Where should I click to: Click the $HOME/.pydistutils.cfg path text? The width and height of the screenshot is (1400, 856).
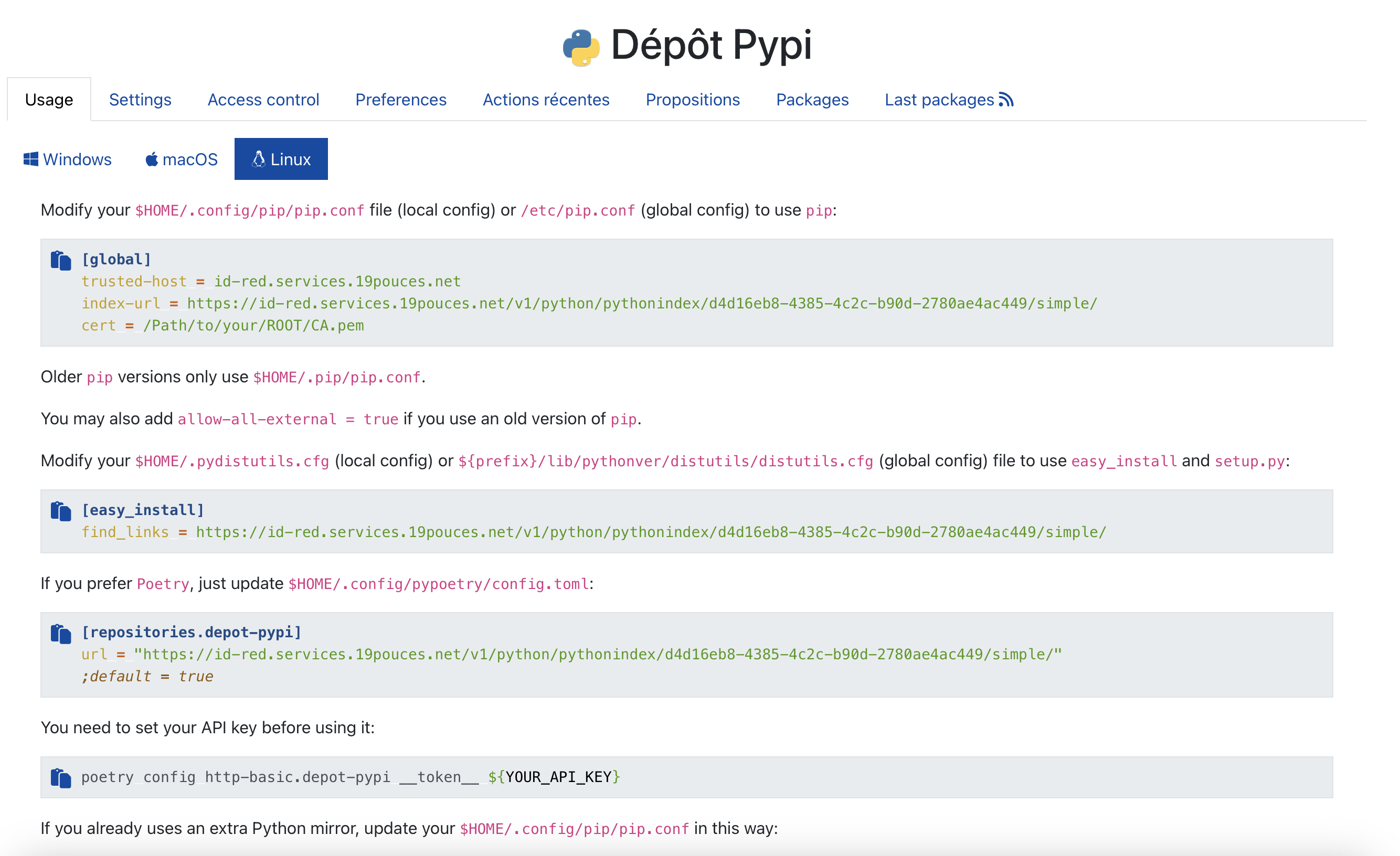pyautogui.click(x=232, y=461)
